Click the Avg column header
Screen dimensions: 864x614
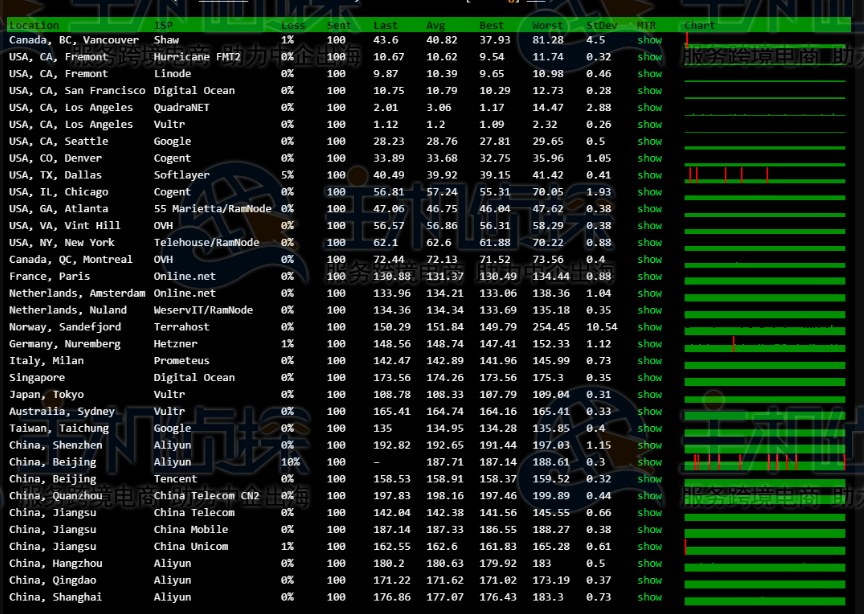[435, 25]
